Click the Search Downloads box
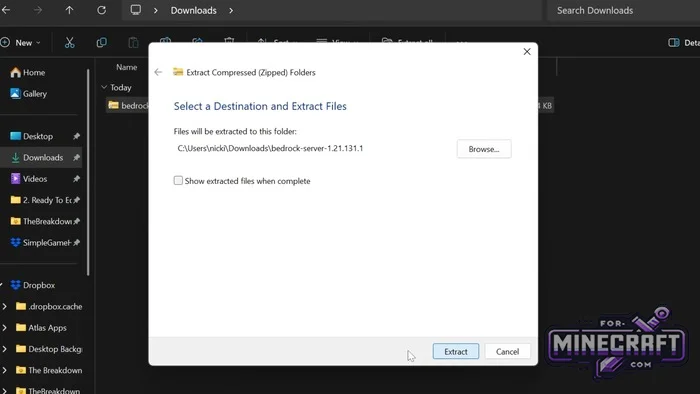Viewport: 700px width, 394px height. click(x=623, y=10)
